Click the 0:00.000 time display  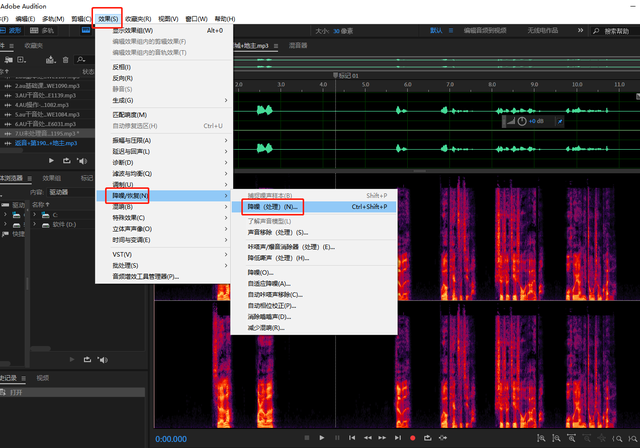(x=171, y=439)
